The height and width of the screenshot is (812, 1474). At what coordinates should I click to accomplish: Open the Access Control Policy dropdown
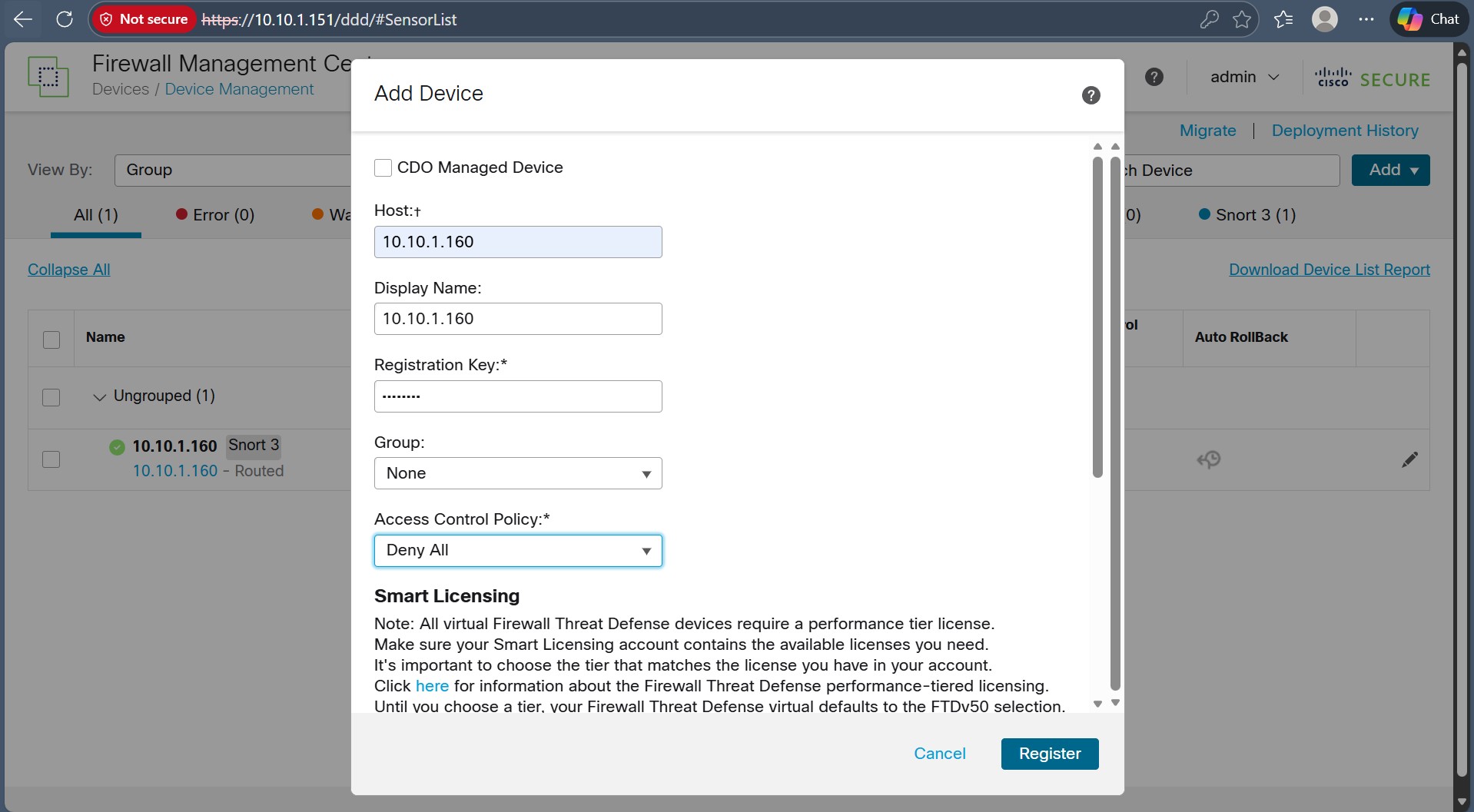[517, 551]
